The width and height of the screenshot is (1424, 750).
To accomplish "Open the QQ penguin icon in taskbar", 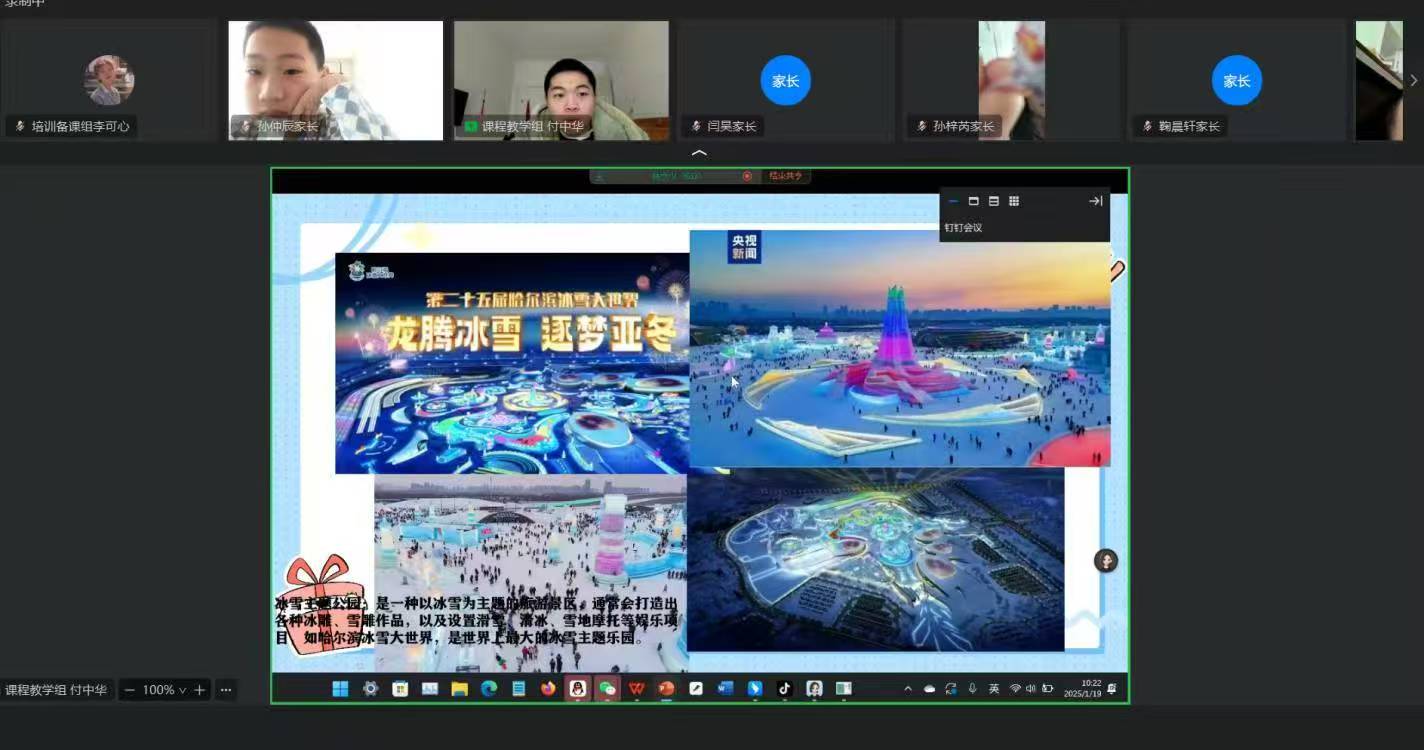I will [x=578, y=688].
